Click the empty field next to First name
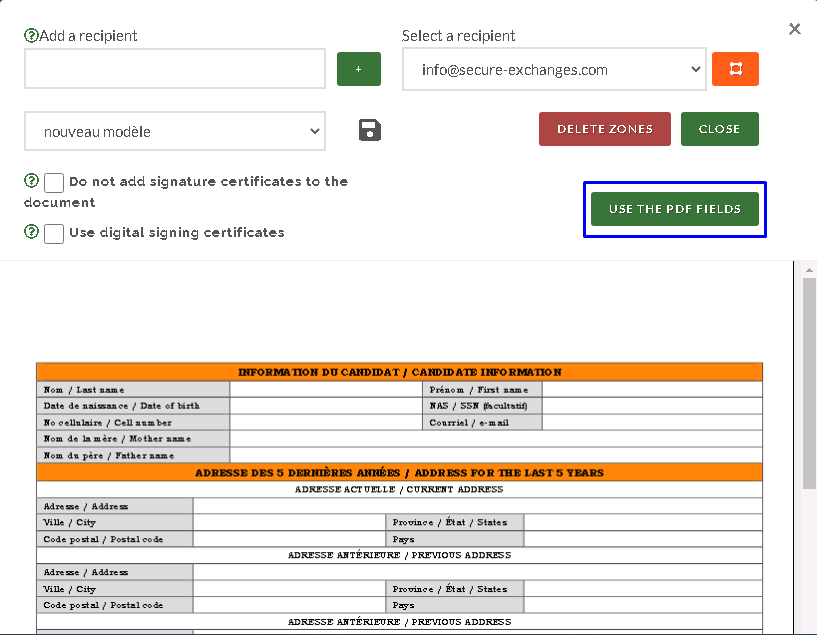The width and height of the screenshot is (817, 635). pyautogui.click(x=652, y=390)
